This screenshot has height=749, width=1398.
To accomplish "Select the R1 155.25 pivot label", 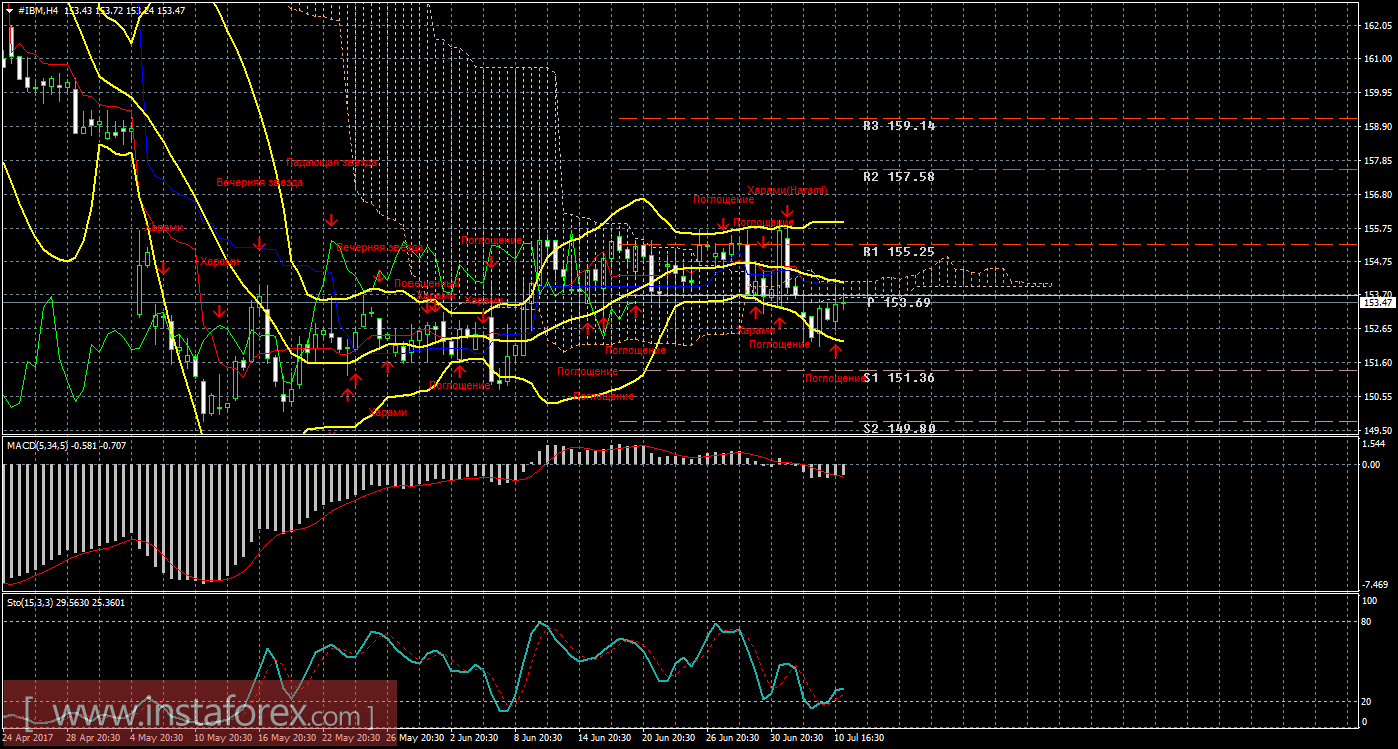I will point(899,252).
